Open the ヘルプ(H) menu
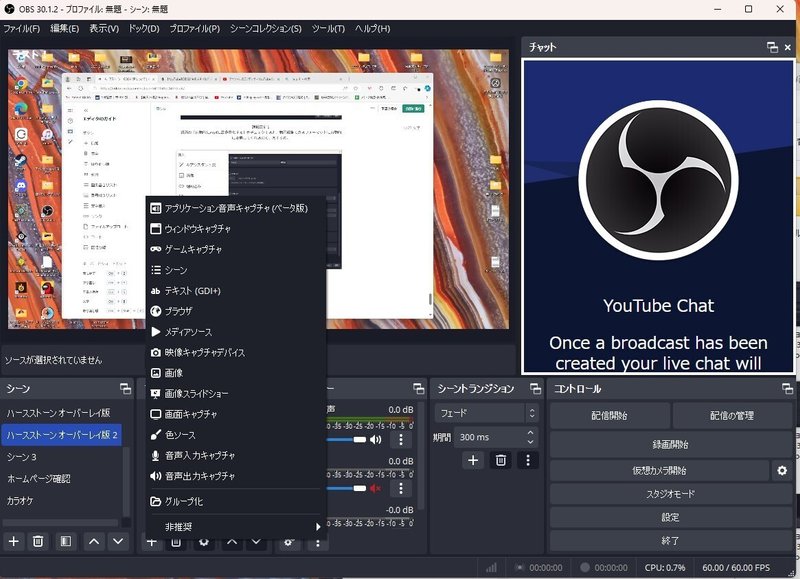This screenshot has width=800, height=579. pos(372,29)
